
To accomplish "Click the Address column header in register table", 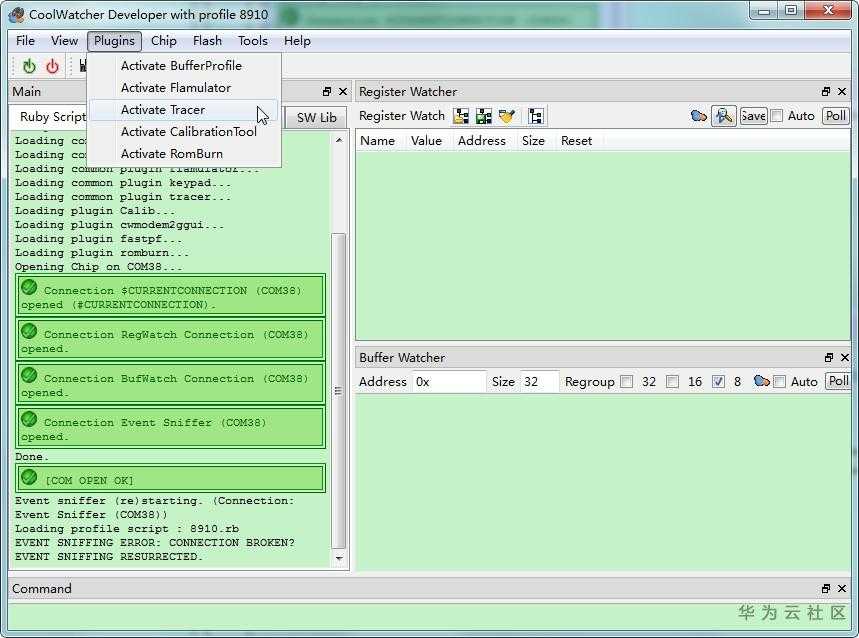I will click(482, 141).
